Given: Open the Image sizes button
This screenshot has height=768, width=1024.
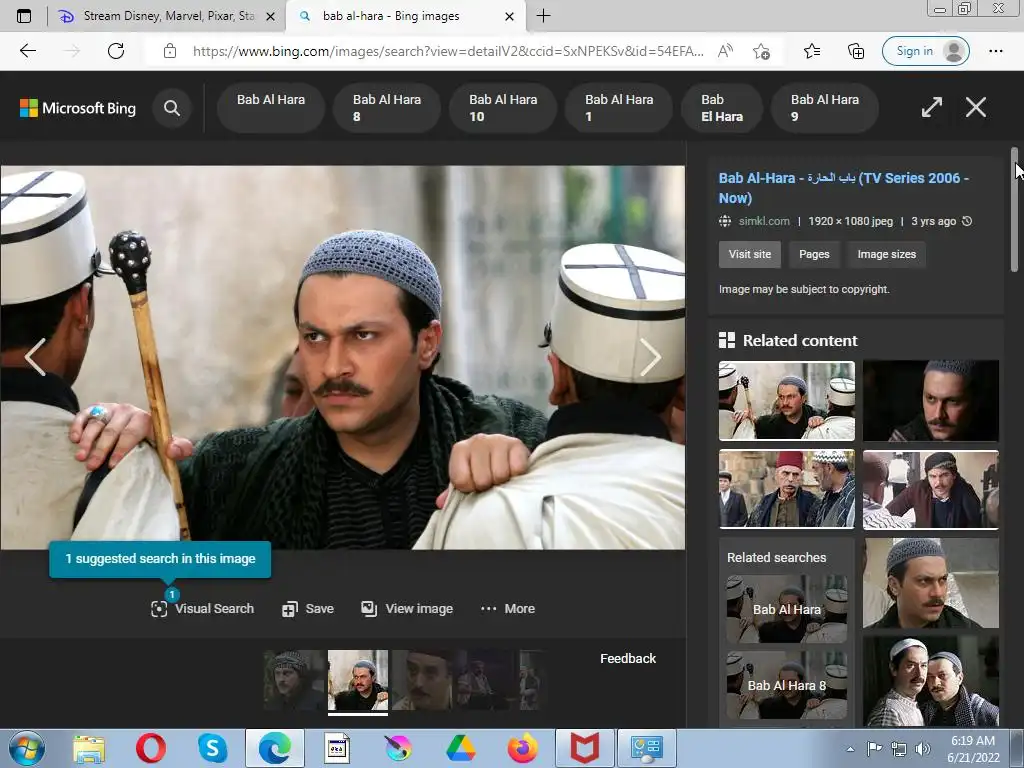Looking at the screenshot, I should coord(886,254).
